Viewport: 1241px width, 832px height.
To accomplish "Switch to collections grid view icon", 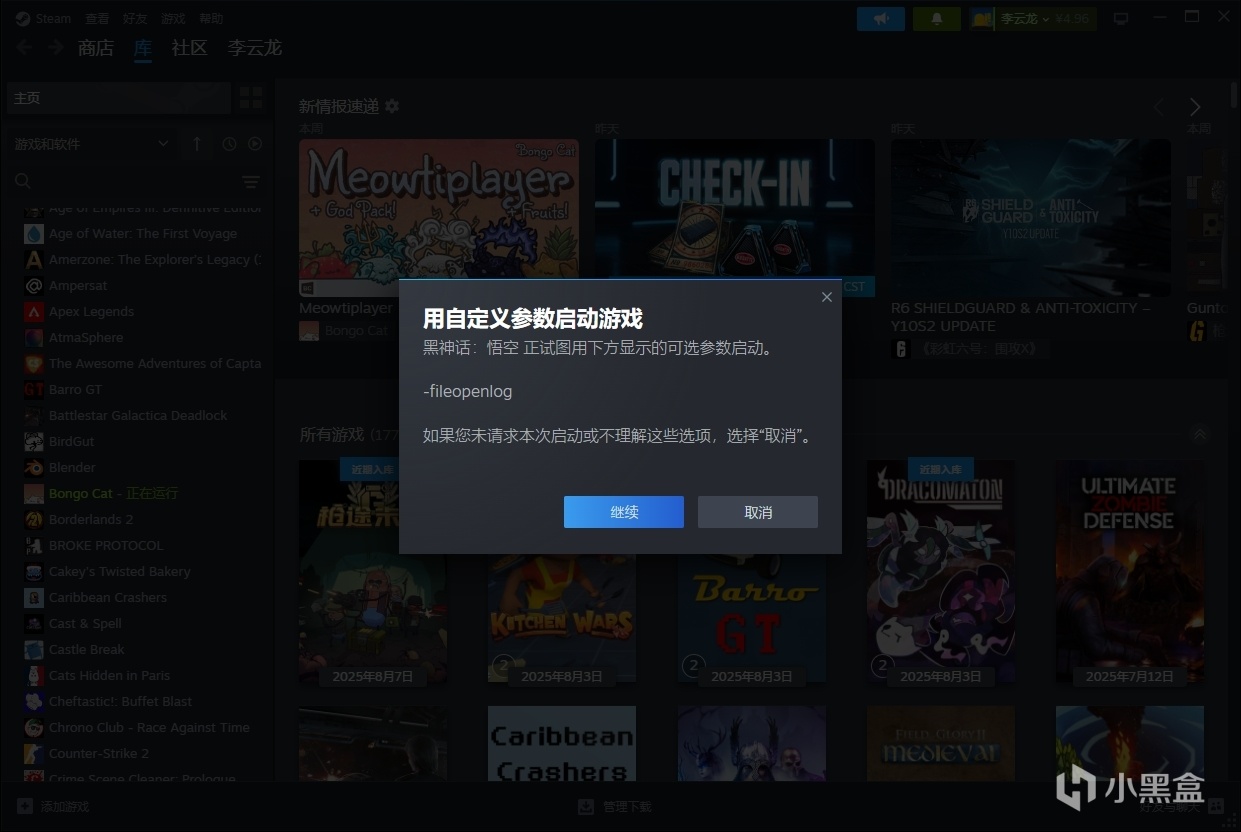I will tap(251, 98).
